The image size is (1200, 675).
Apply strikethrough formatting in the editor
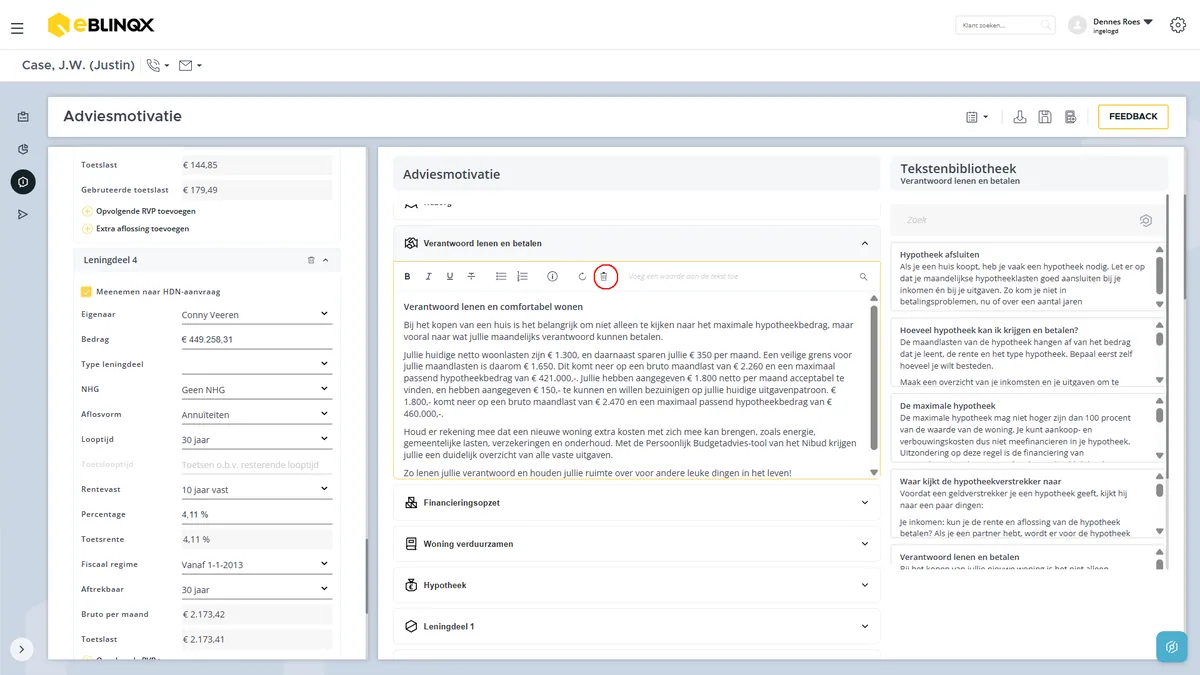(471, 276)
